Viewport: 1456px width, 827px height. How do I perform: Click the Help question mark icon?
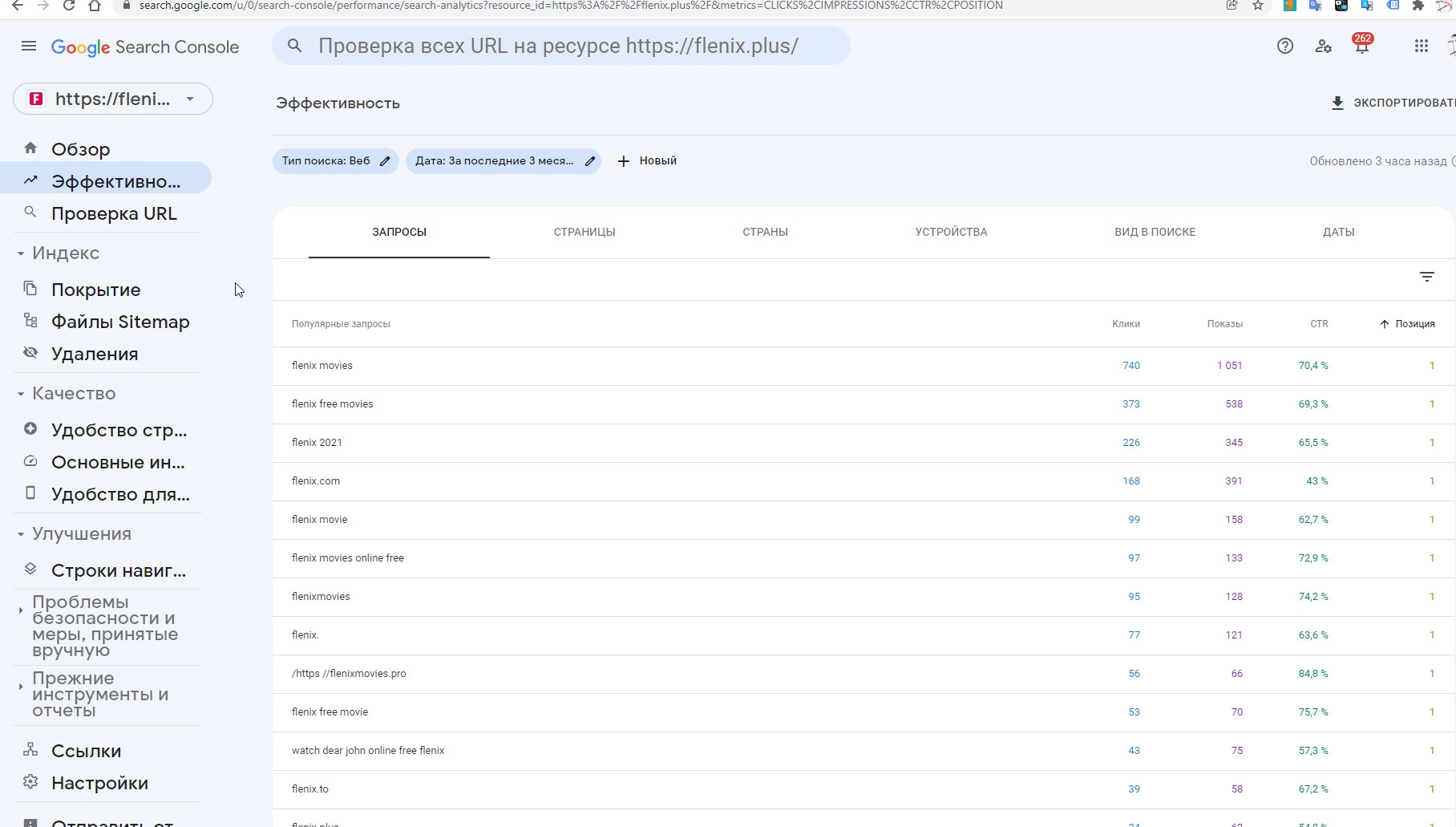coord(1284,47)
